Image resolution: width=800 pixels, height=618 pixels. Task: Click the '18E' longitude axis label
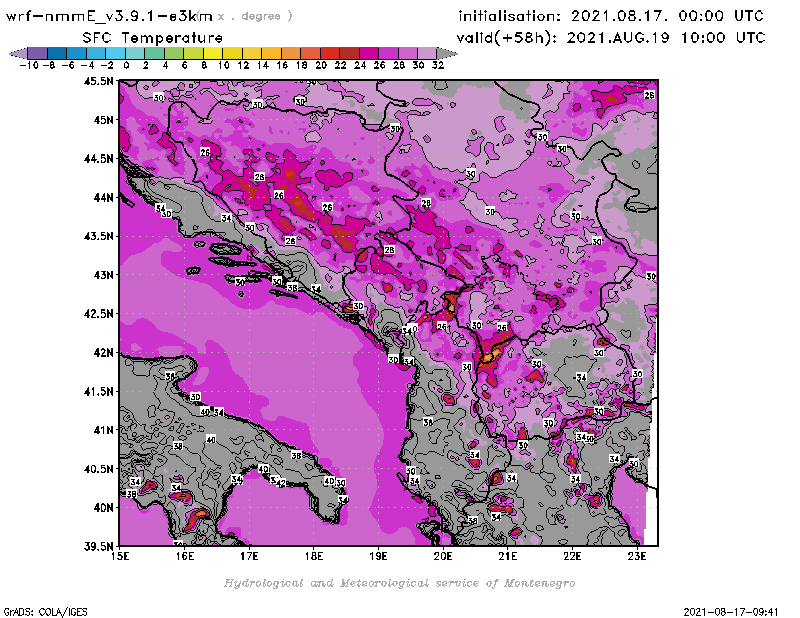(x=314, y=556)
